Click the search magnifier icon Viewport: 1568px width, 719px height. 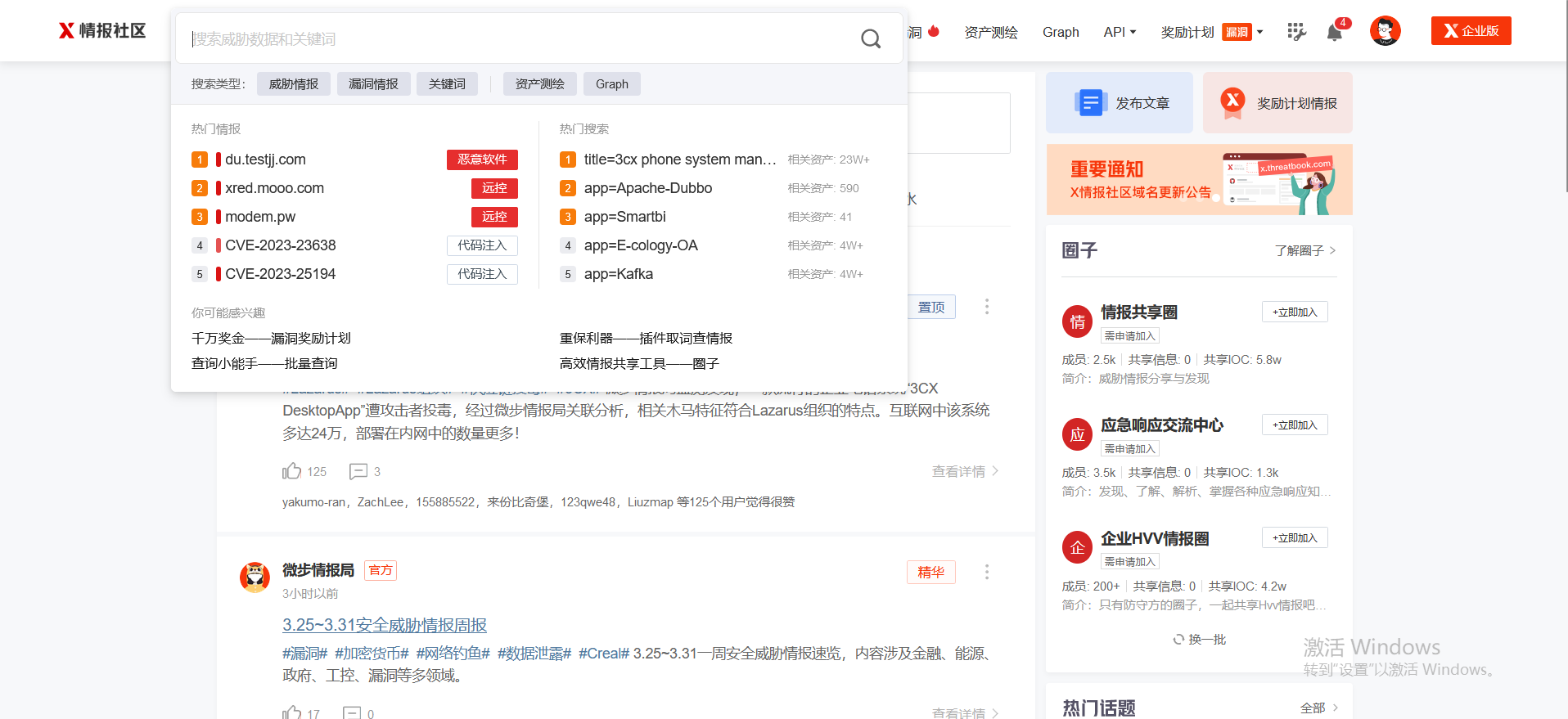point(871,38)
